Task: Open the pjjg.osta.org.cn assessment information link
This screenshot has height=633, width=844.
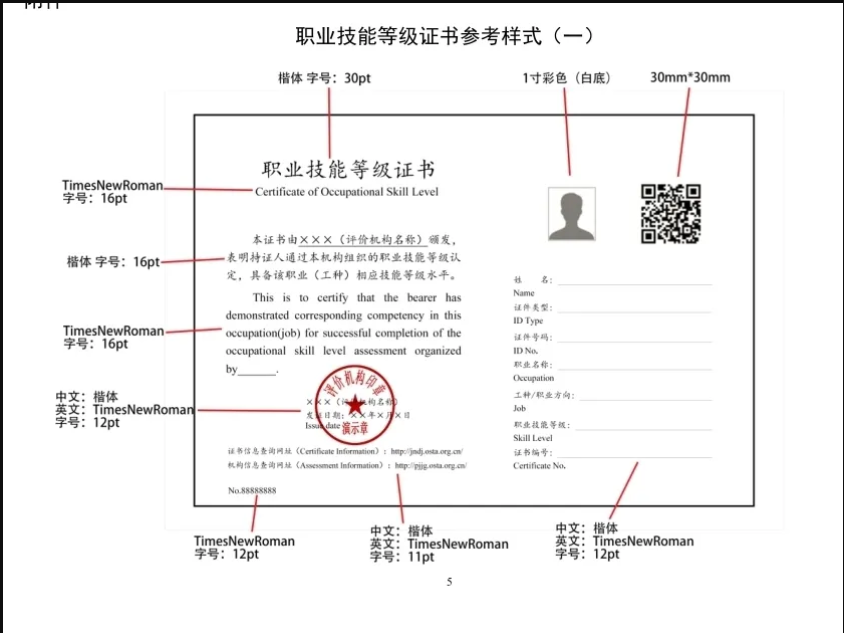Action: (x=430, y=465)
